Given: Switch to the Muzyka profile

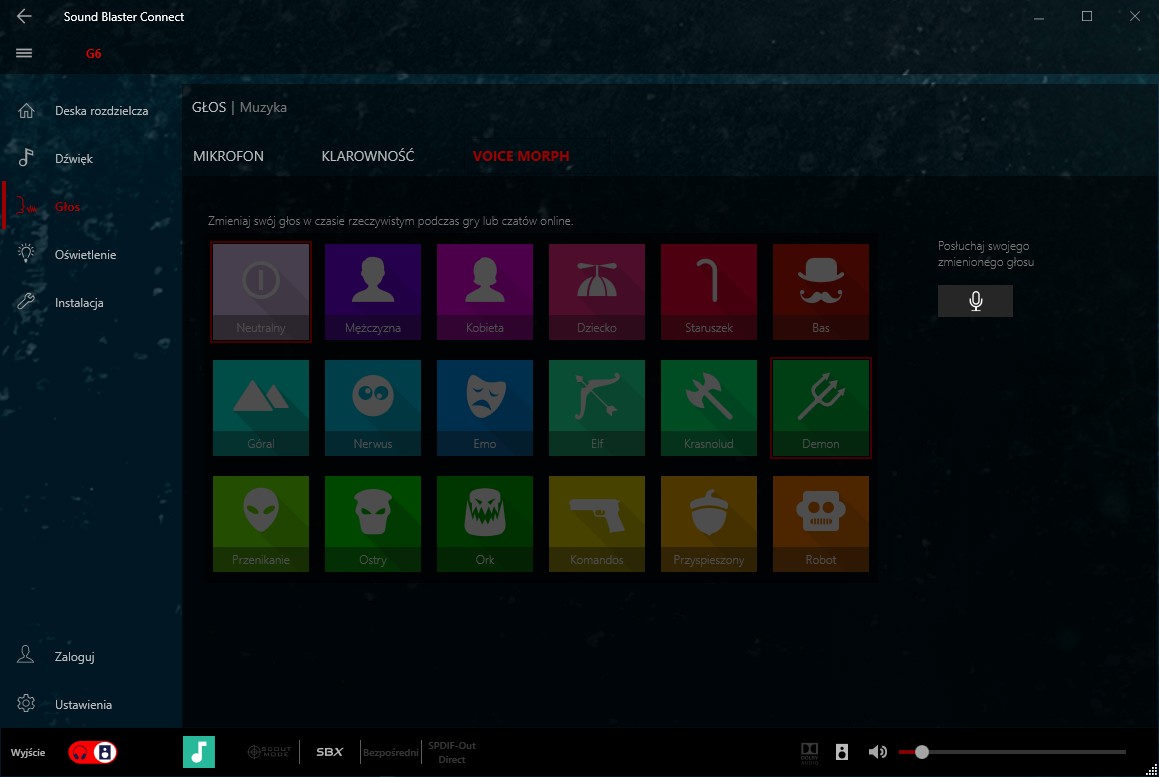Looking at the screenshot, I should pyautogui.click(x=263, y=108).
